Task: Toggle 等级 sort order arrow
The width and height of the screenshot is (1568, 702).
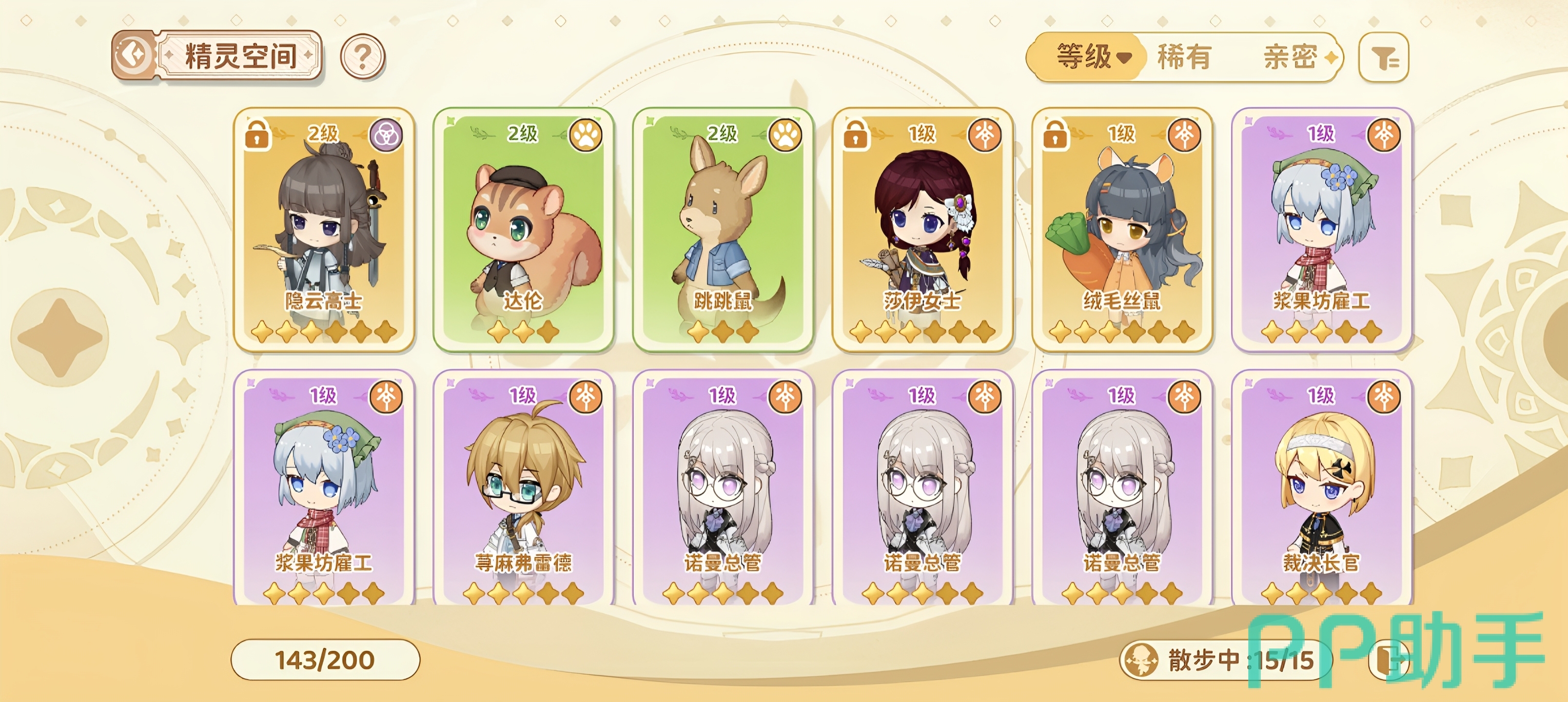Action: coord(1124,58)
